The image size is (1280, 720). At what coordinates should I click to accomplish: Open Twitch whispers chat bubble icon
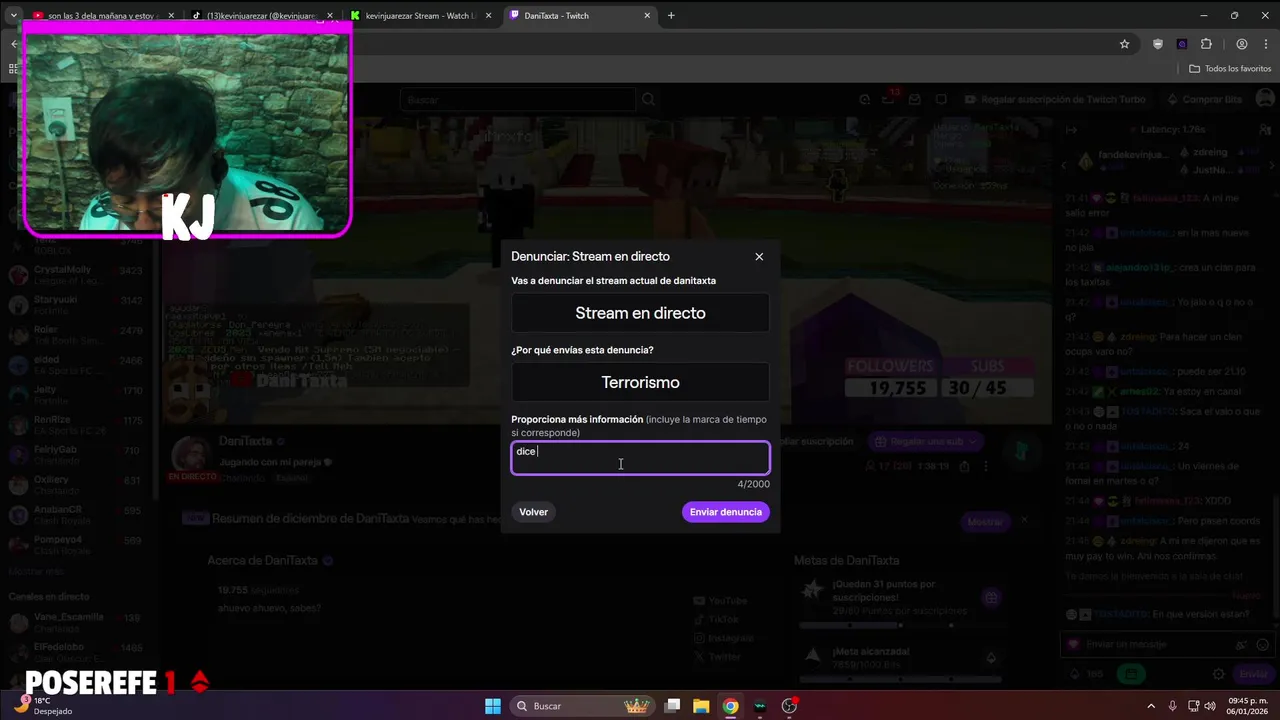[941, 99]
